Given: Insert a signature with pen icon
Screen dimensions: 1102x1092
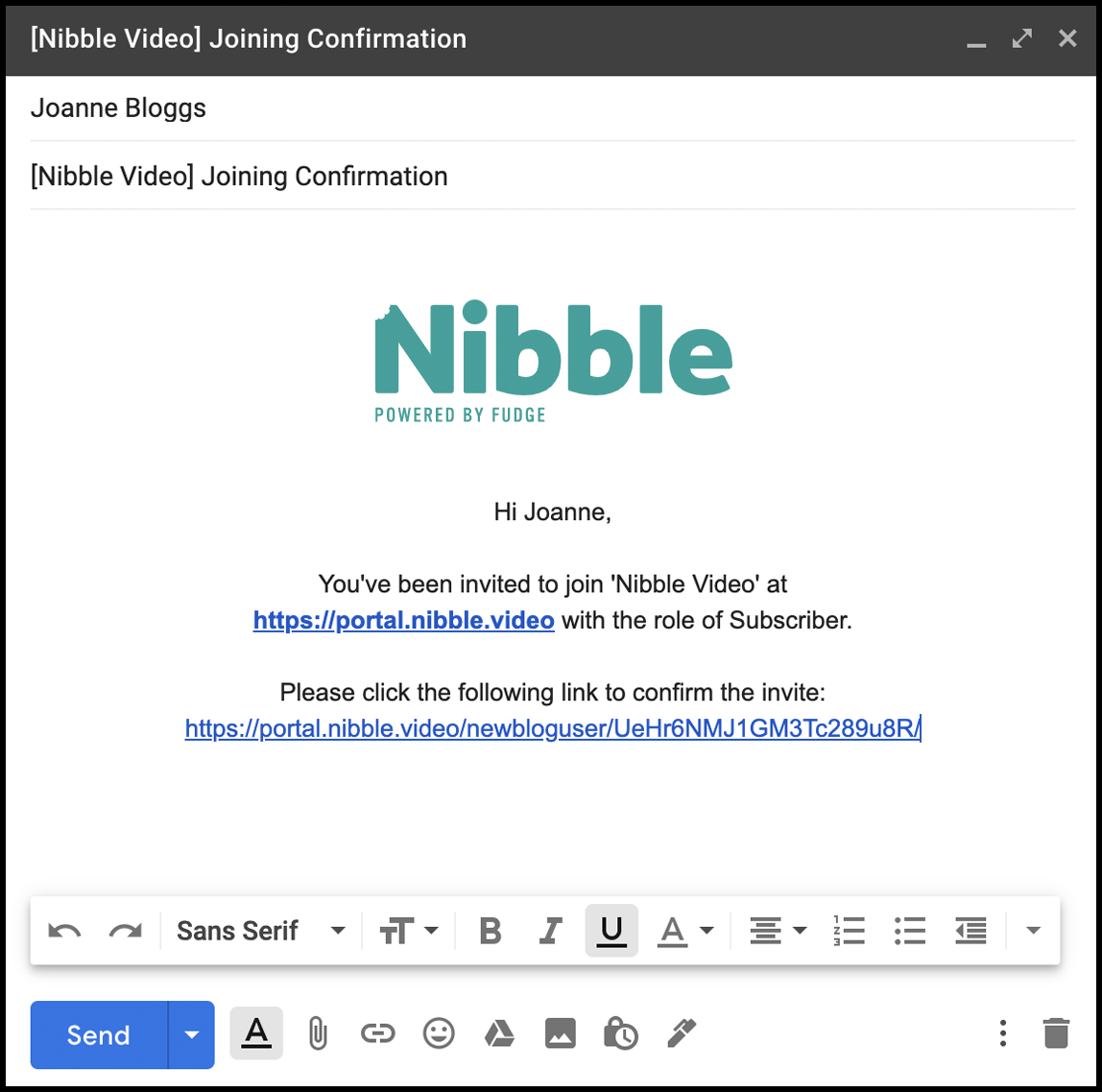Looking at the screenshot, I should pyautogui.click(x=682, y=1033).
